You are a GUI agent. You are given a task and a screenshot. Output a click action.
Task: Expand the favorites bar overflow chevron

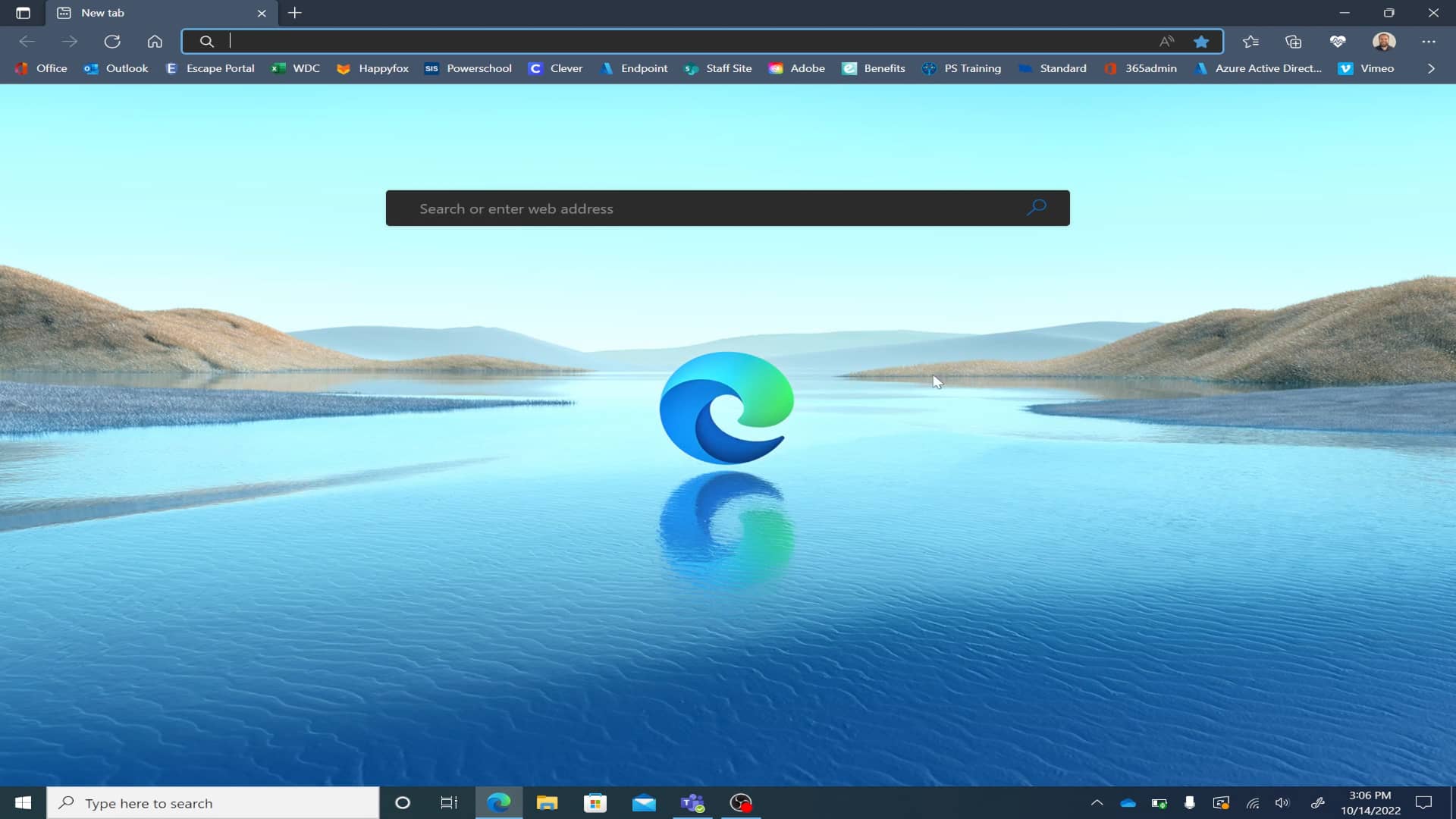[1431, 68]
